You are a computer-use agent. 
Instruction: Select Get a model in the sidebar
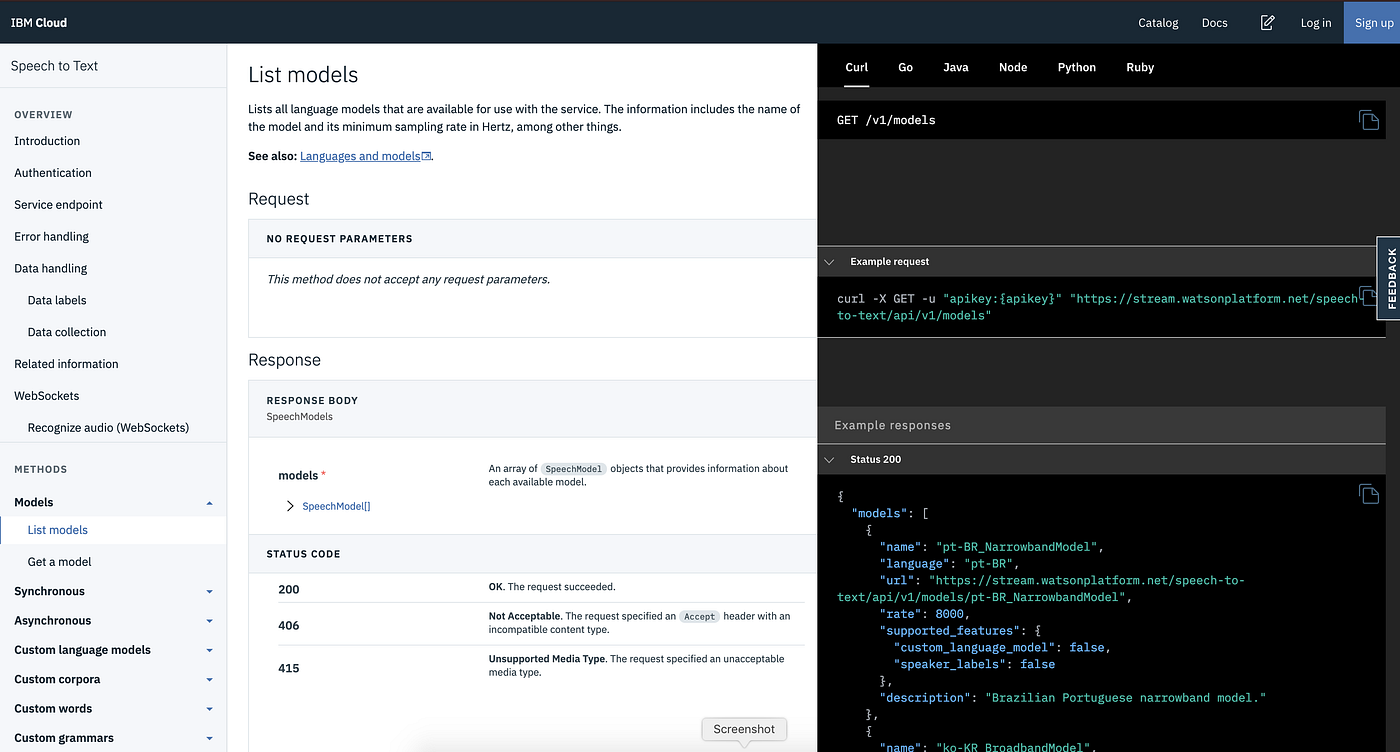58,561
